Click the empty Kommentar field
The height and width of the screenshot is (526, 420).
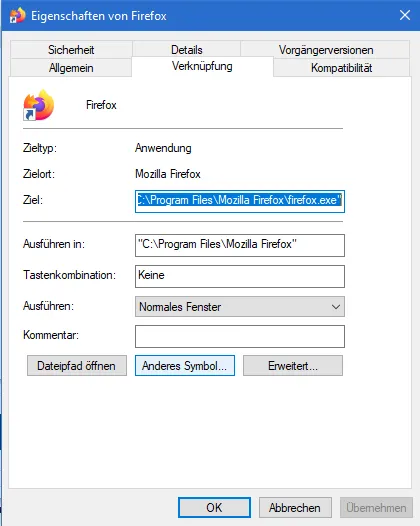240,336
